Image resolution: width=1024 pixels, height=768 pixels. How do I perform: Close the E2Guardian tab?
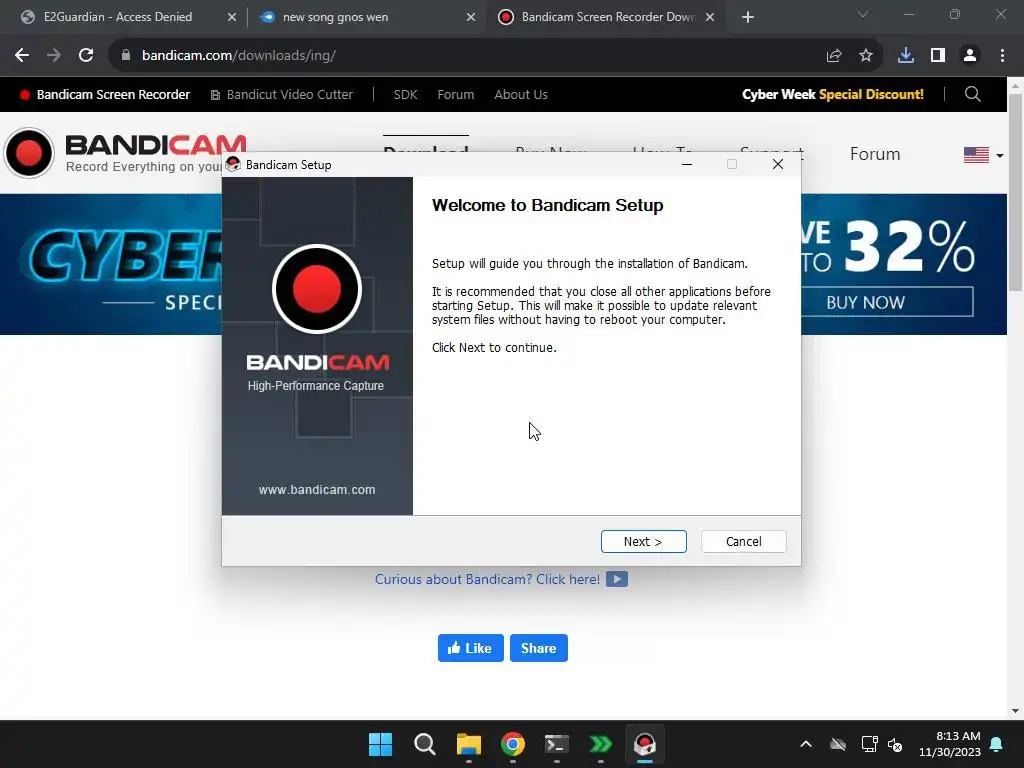pos(232,17)
